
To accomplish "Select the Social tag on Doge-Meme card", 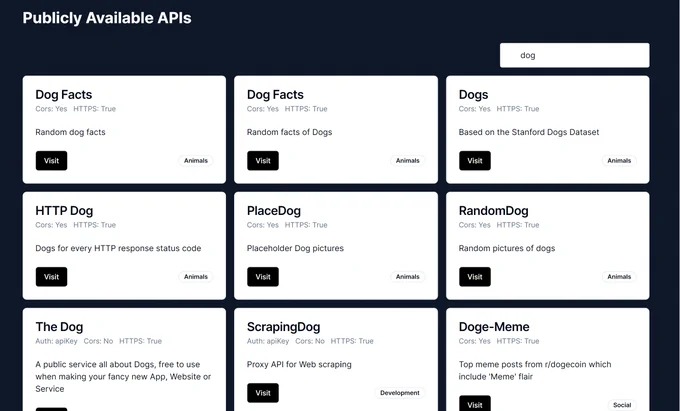I will [x=622, y=405].
